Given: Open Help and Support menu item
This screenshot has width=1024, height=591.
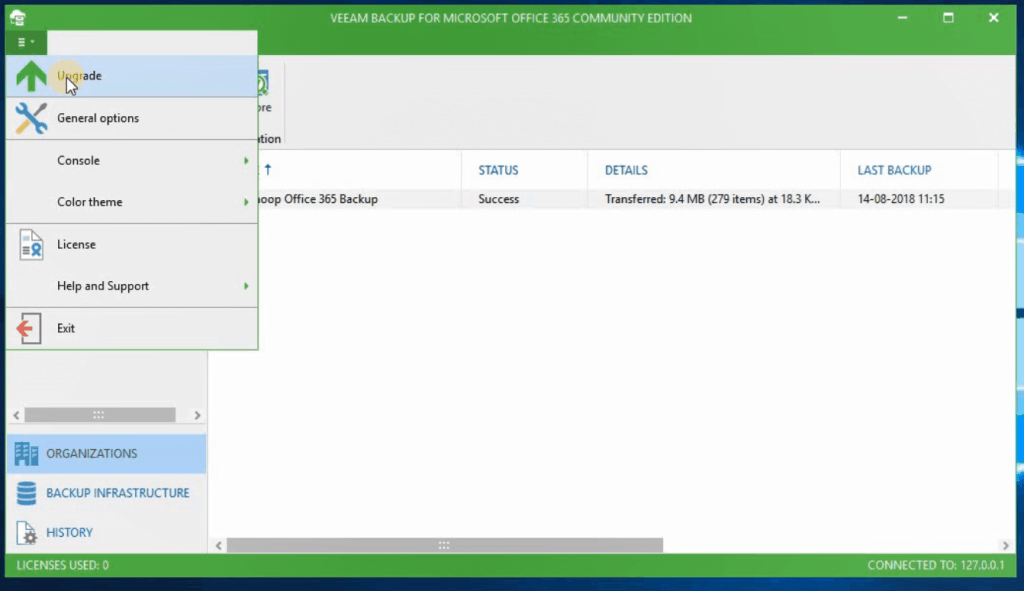Looking at the screenshot, I should pos(132,286).
